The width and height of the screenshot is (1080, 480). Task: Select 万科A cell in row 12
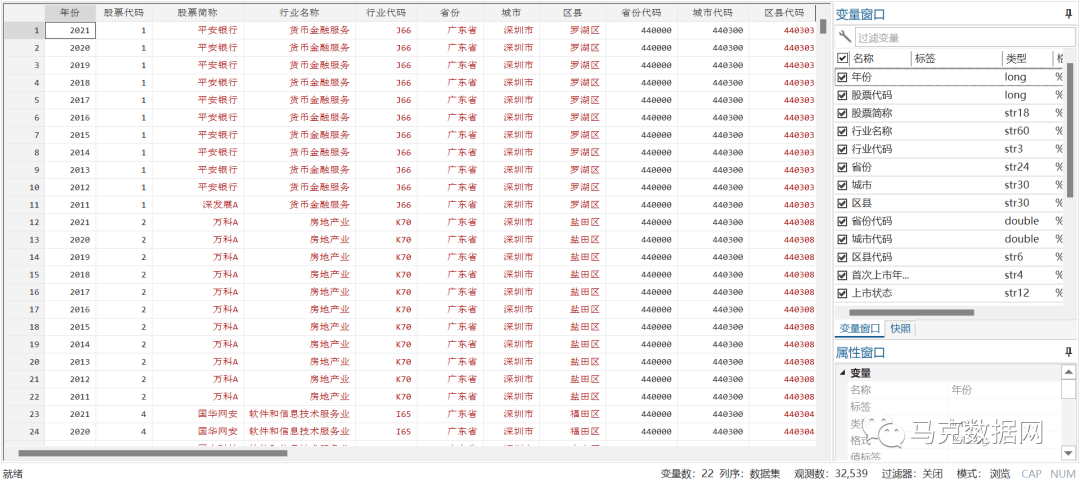tap(198, 222)
